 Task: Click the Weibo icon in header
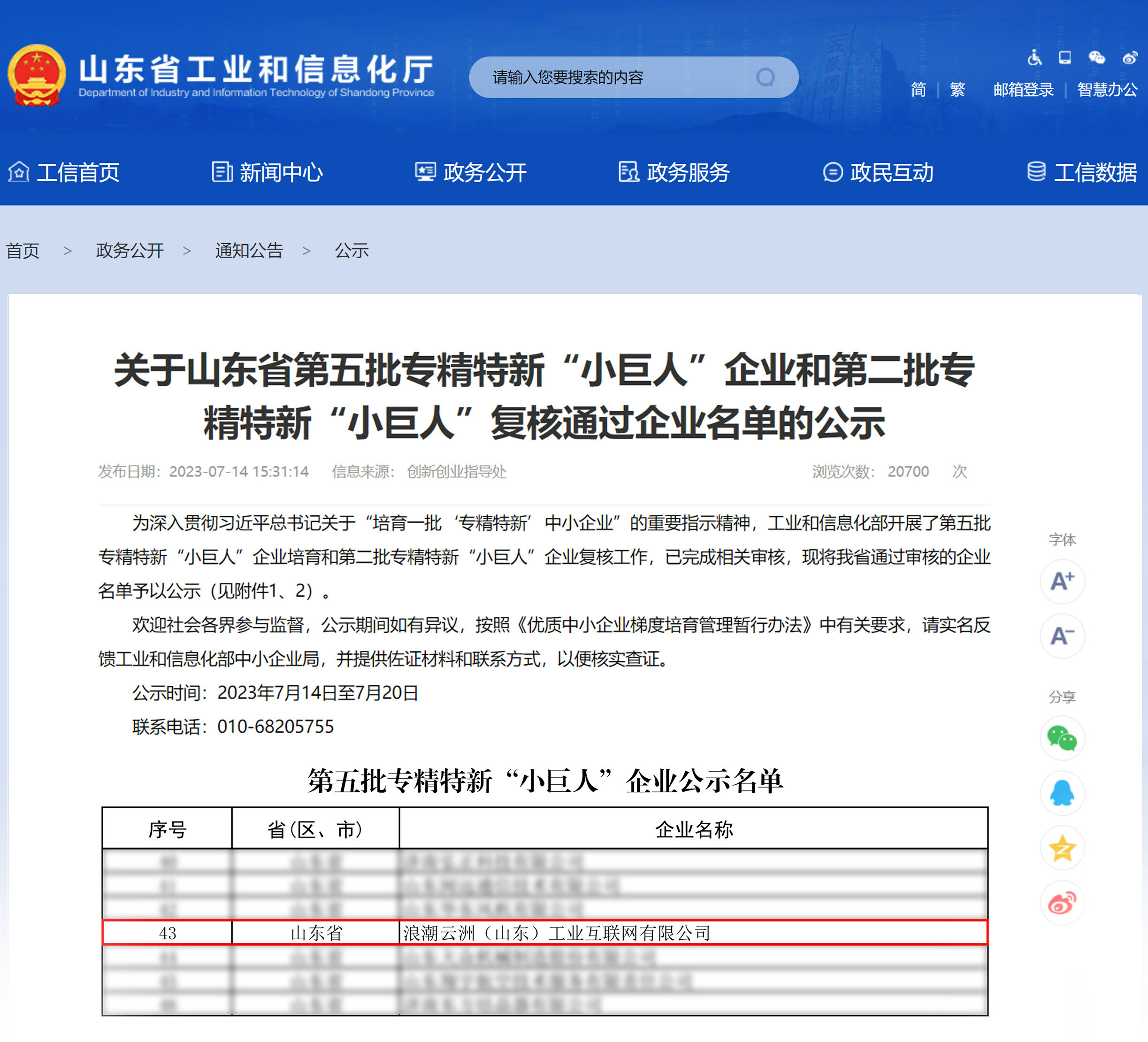[x=1130, y=58]
